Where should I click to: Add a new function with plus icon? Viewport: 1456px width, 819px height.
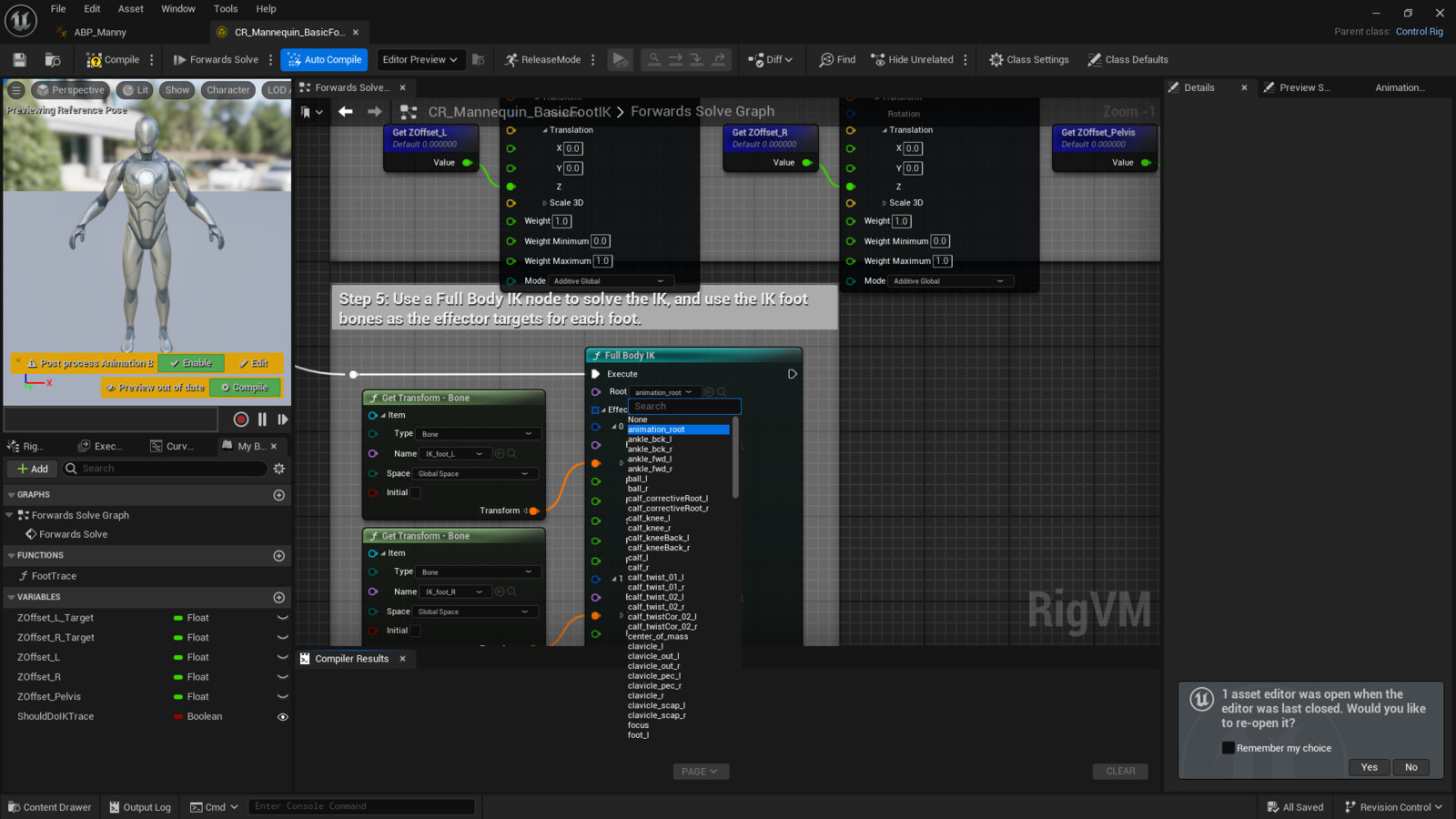coord(279,556)
